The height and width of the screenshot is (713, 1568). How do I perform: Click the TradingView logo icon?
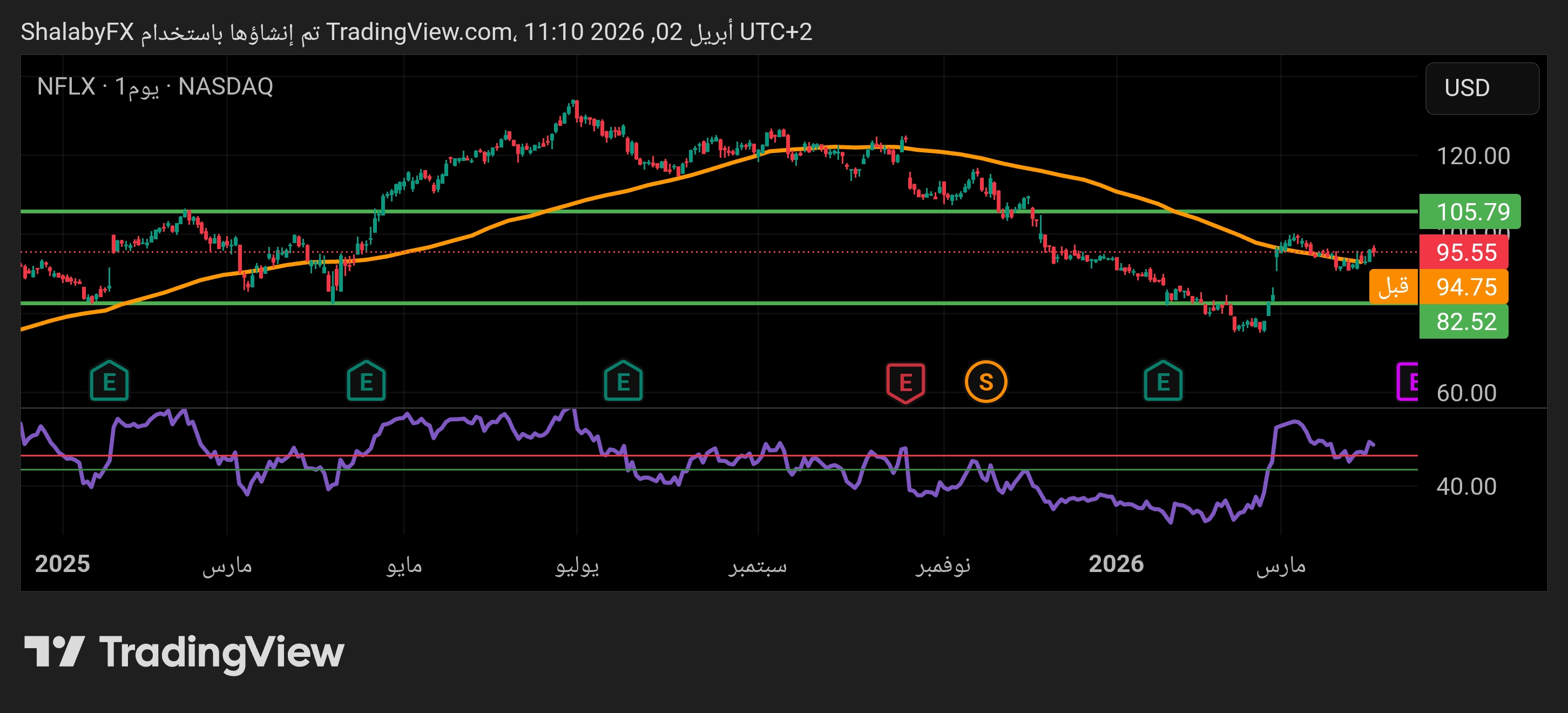[x=53, y=651]
